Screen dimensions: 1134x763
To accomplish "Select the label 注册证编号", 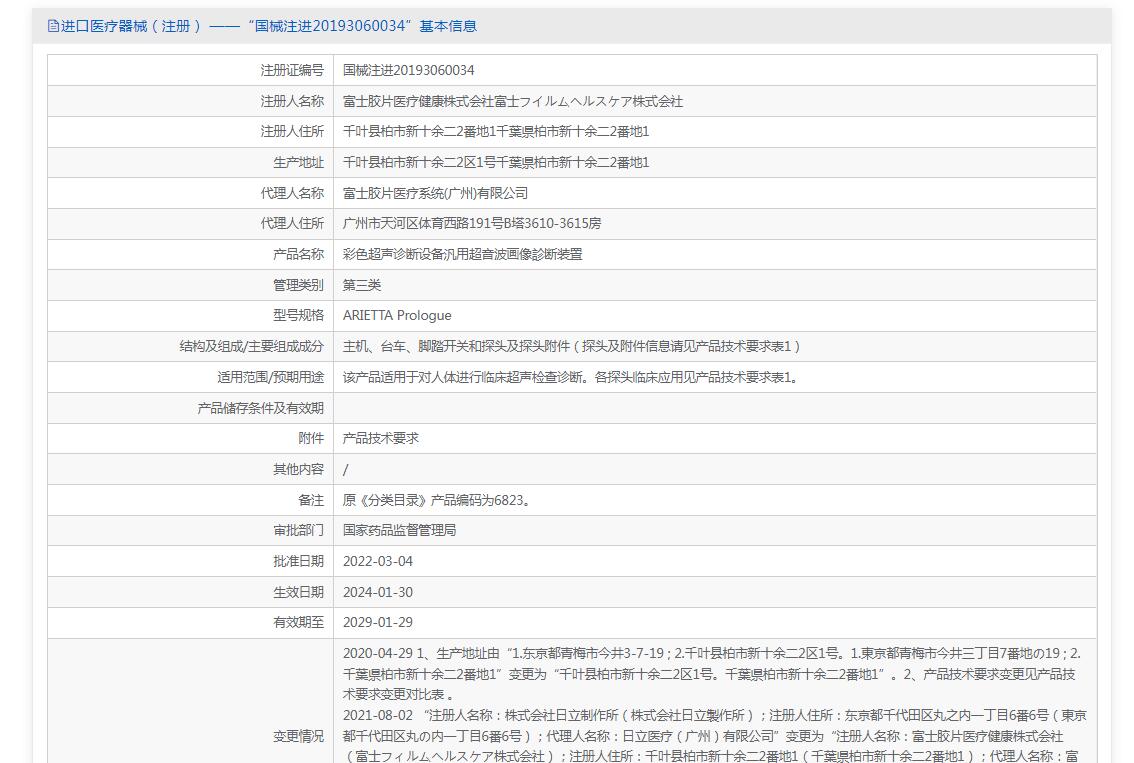I will point(292,70).
